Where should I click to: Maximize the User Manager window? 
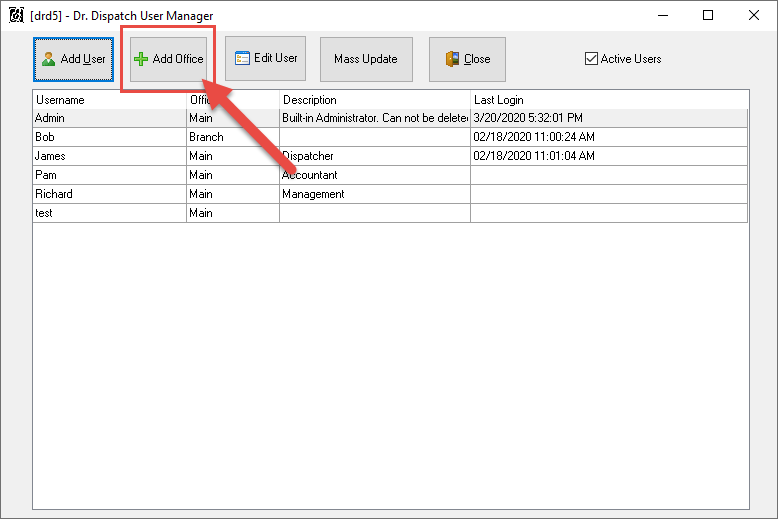pyautogui.click(x=708, y=15)
